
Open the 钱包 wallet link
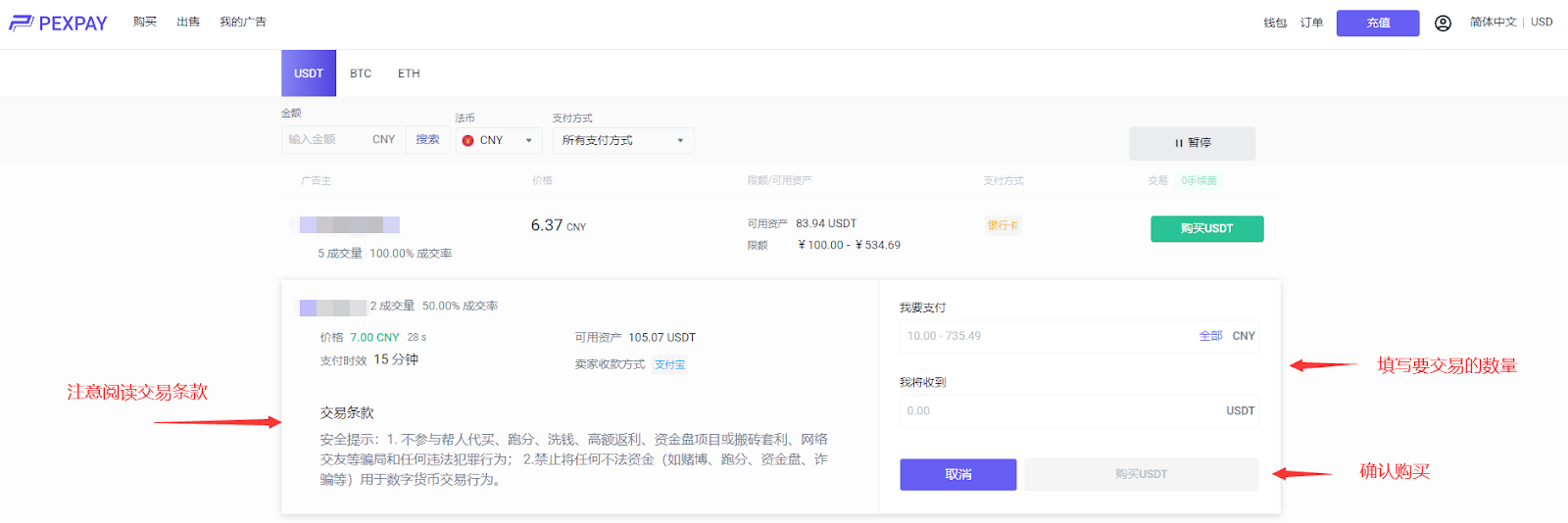pos(1274,23)
